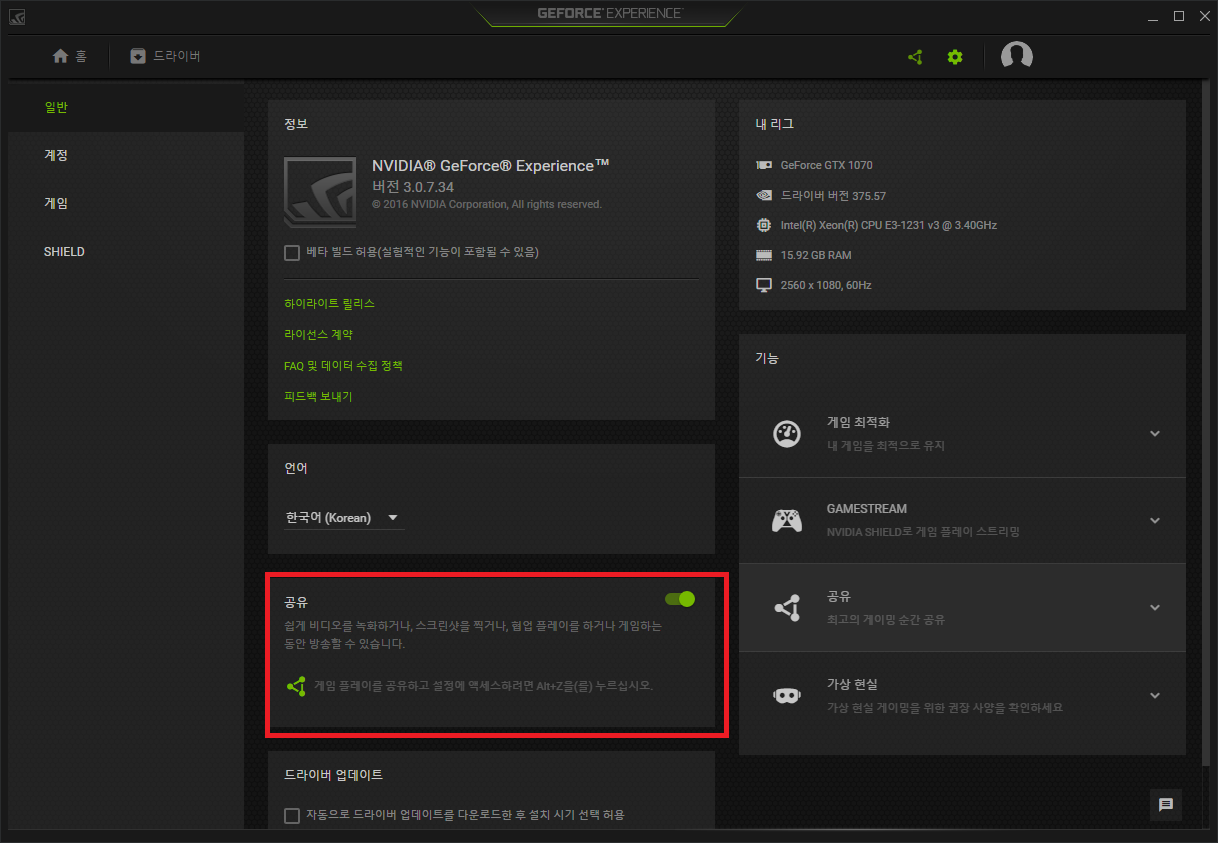Click the GAMESTREAM feature title
The height and width of the screenshot is (843, 1218).
867,509
